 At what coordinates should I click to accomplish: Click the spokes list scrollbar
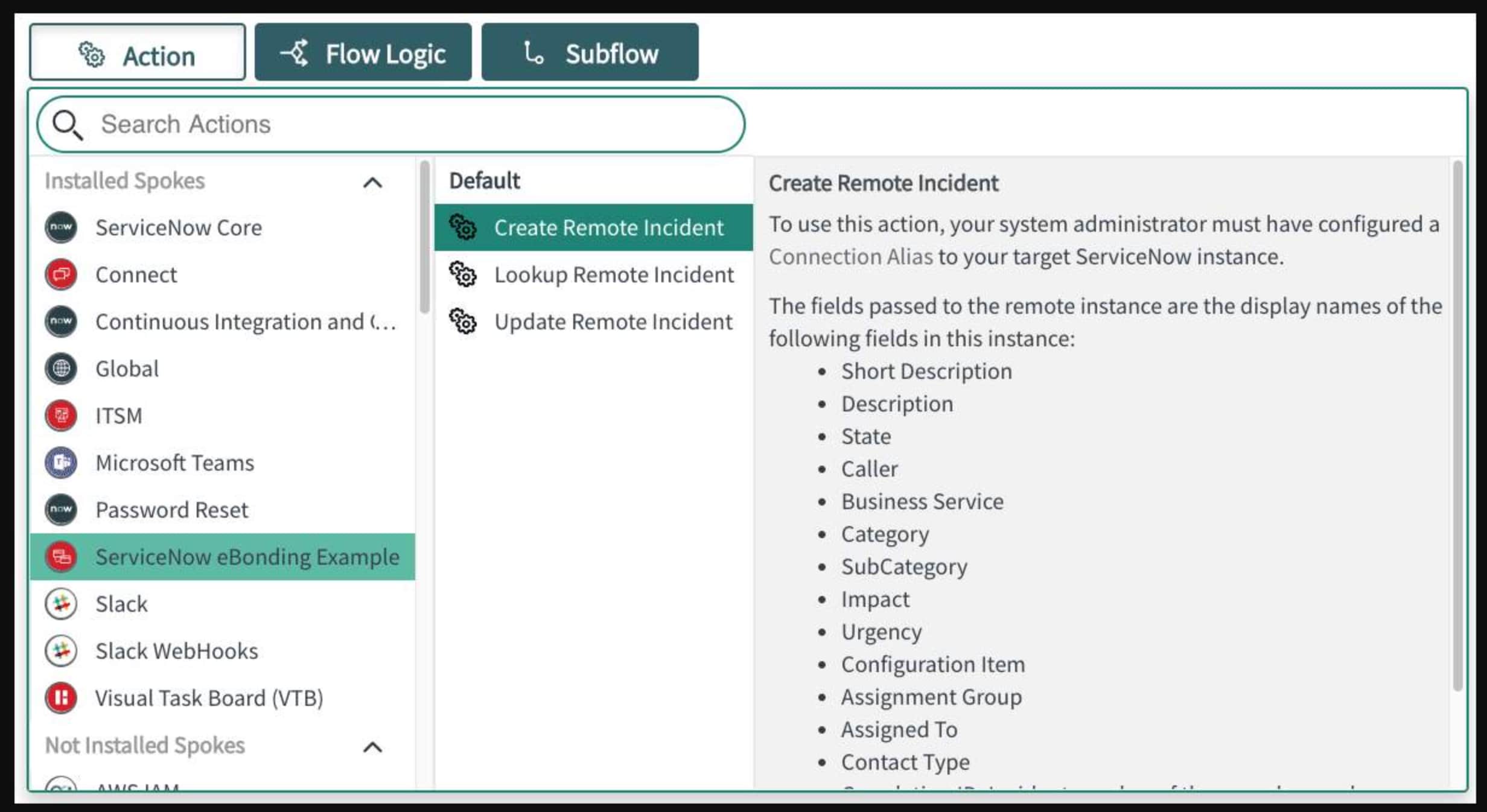(425, 236)
